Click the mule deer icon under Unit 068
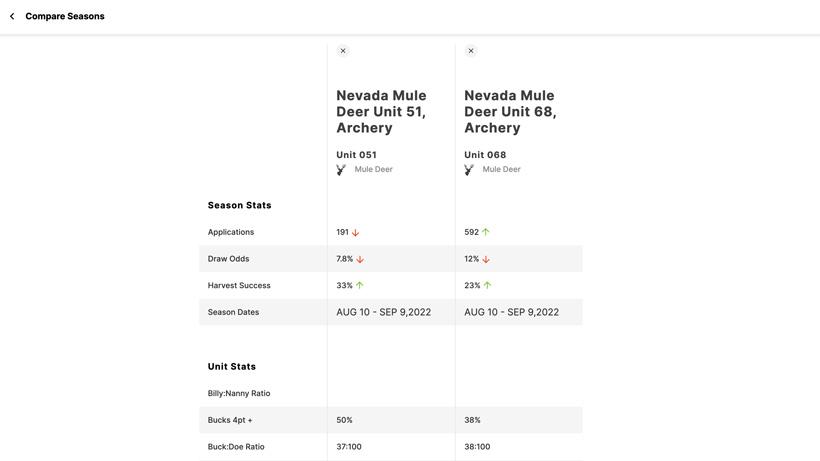 [x=470, y=170]
